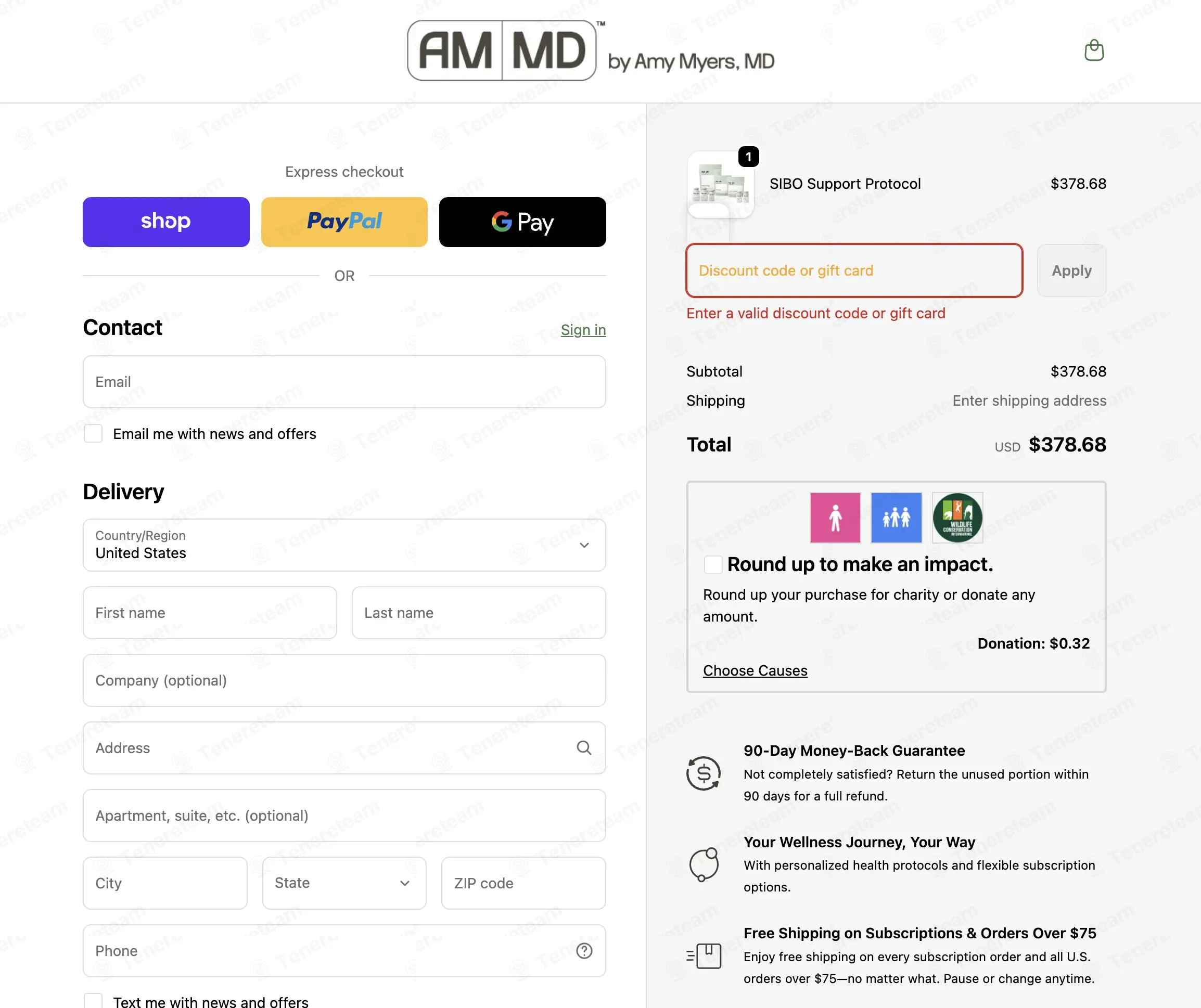Pay with Shop express checkout
The height and width of the screenshot is (1008, 1201).
(x=166, y=222)
